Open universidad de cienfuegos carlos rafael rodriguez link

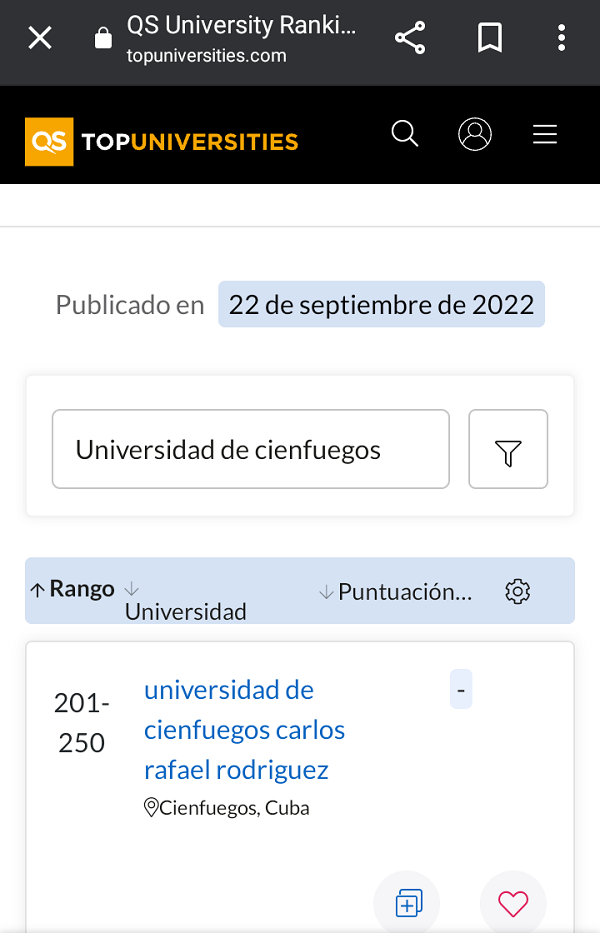(245, 730)
